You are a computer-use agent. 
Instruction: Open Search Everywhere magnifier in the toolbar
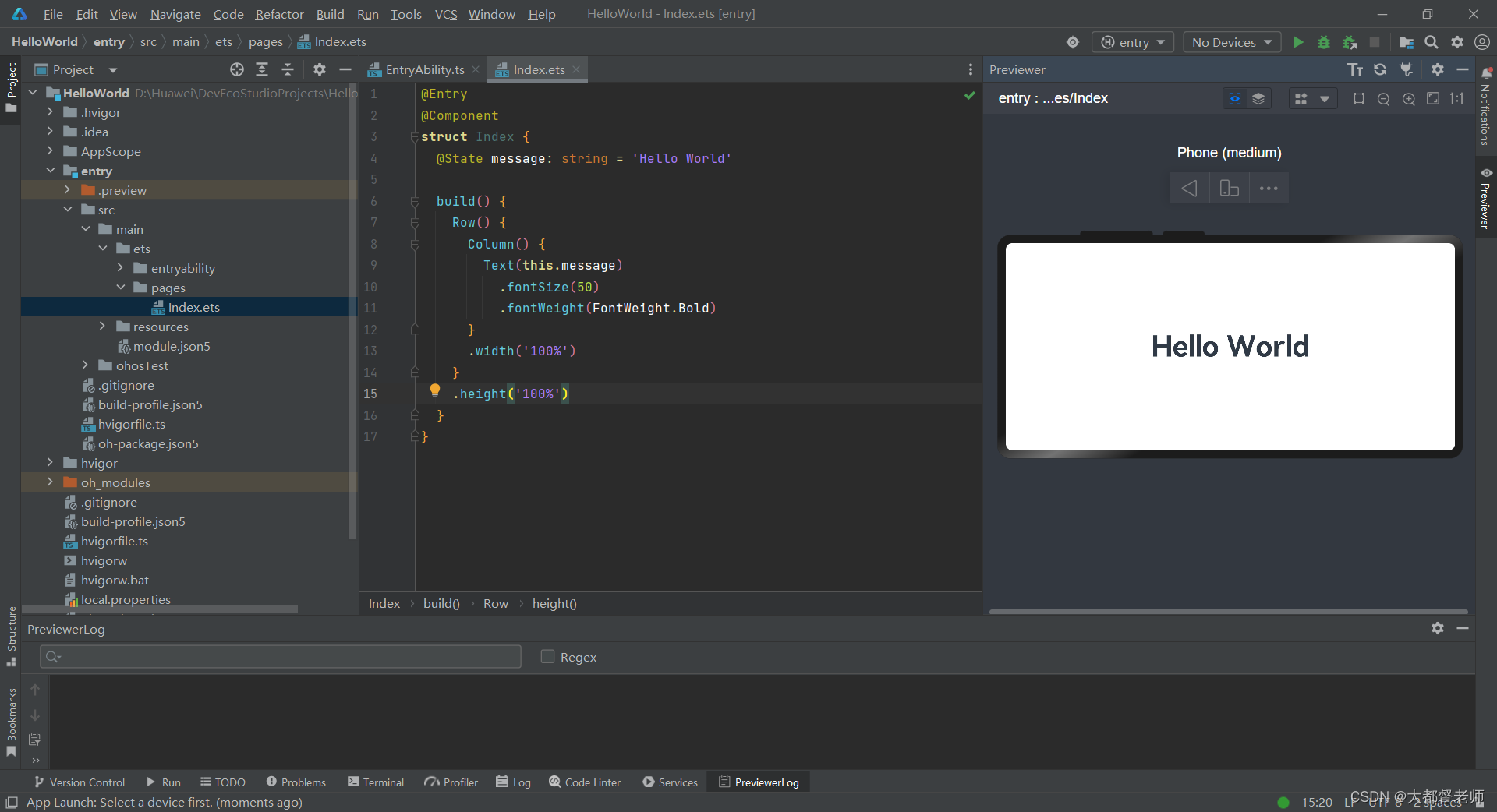pos(1432,42)
